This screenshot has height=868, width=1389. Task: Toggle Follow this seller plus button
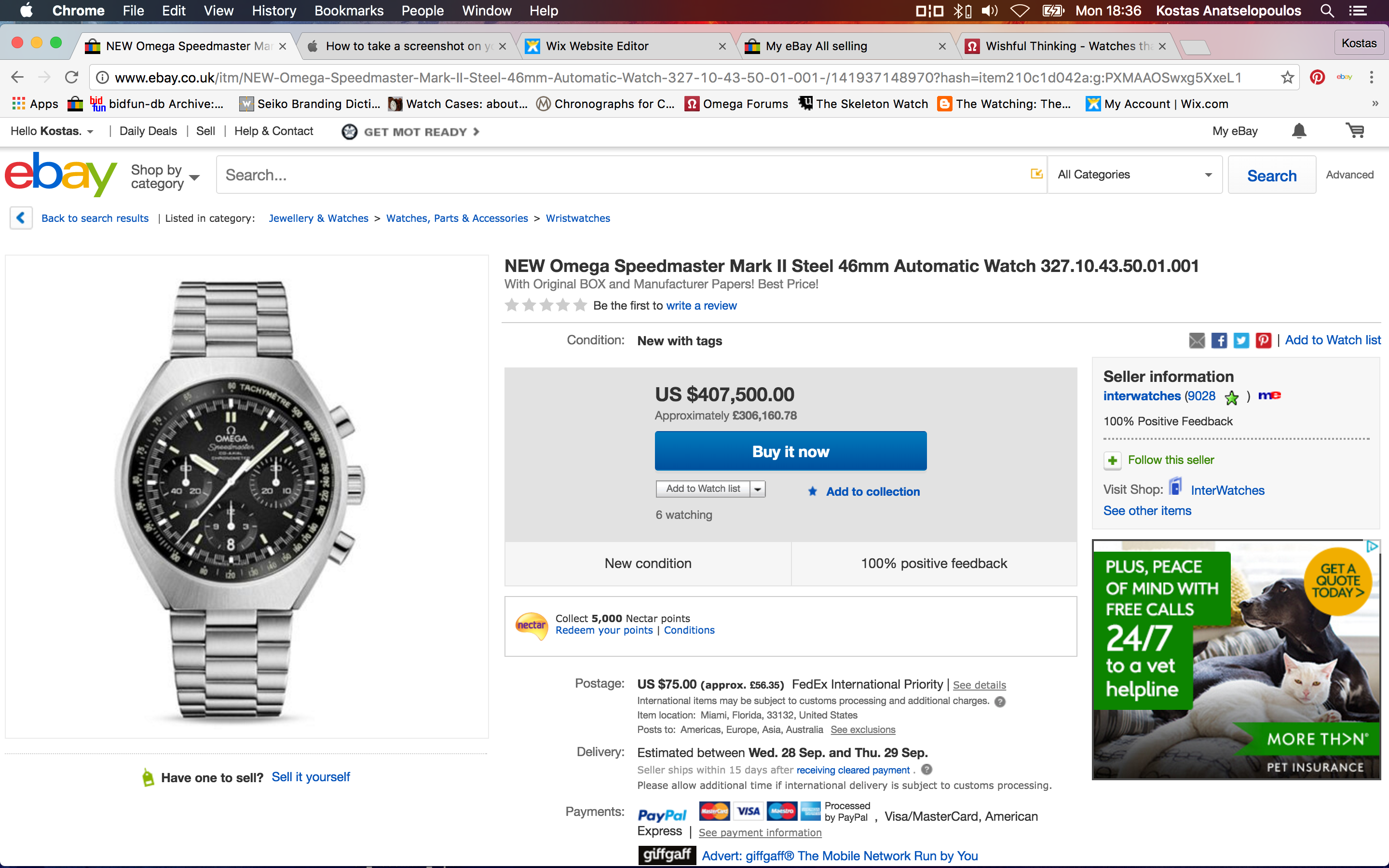pyautogui.click(x=1112, y=461)
